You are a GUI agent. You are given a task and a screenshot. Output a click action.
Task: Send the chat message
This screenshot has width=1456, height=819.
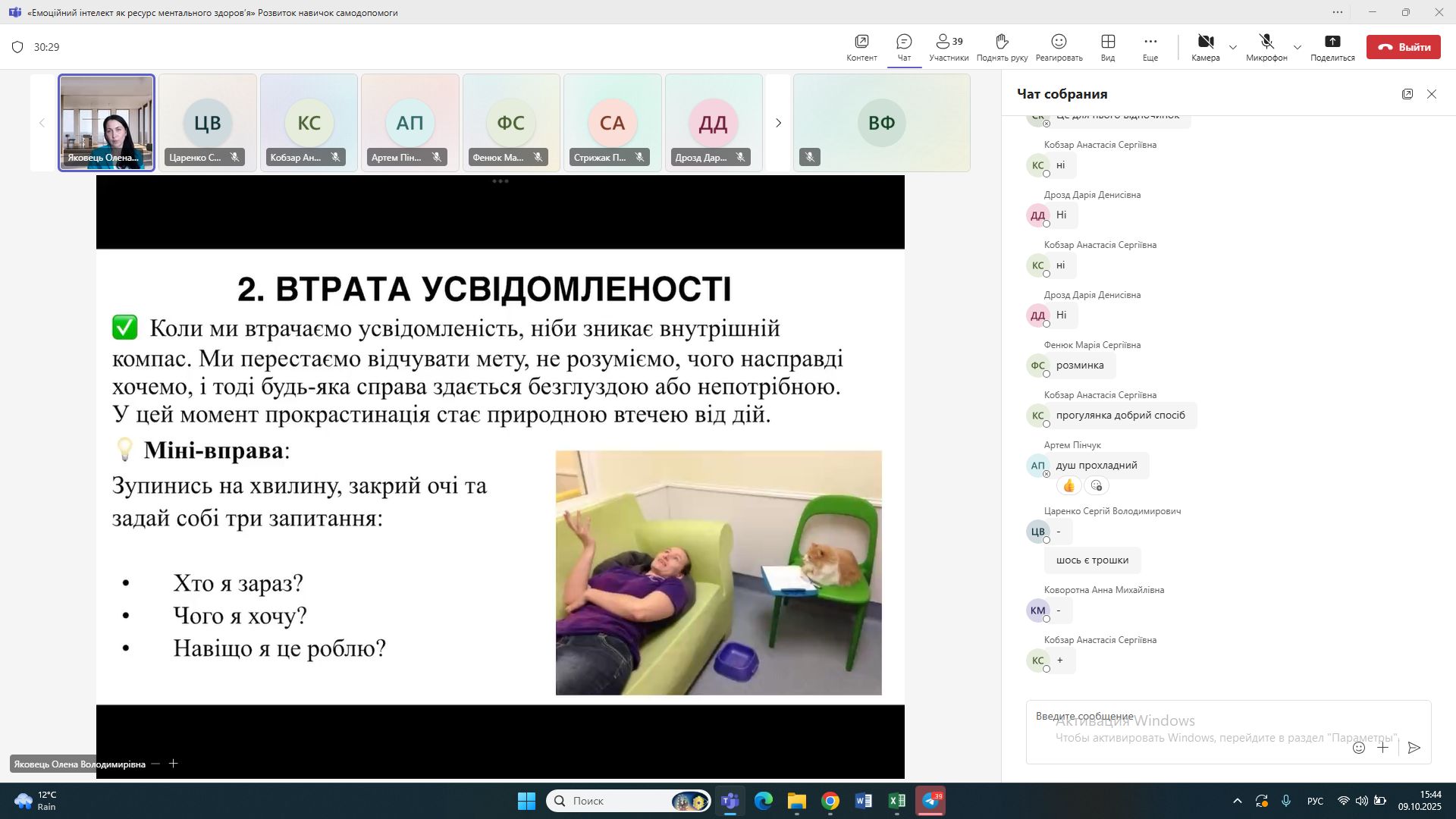click(x=1414, y=748)
